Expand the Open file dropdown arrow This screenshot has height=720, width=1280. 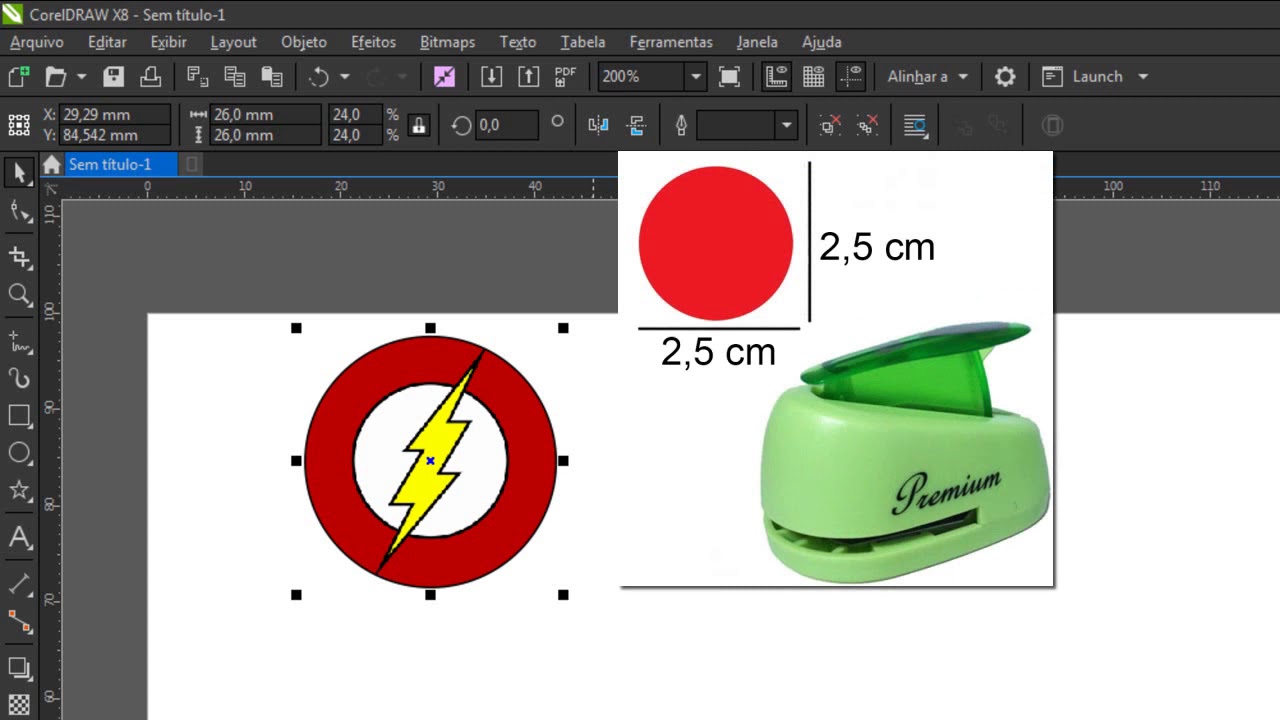82,76
